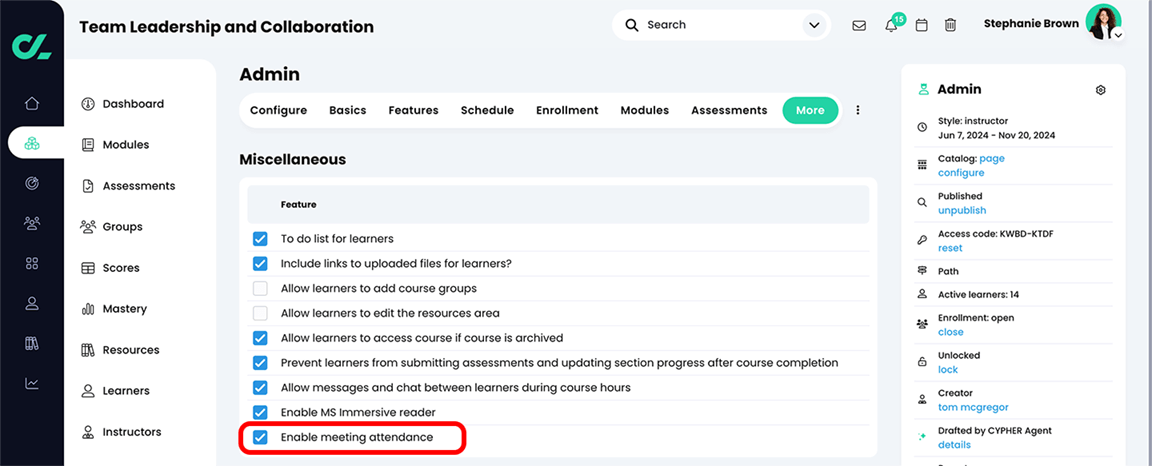Click the unpublish link
The width and height of the screenshot is (1152, 466).
tap(961, 210)
